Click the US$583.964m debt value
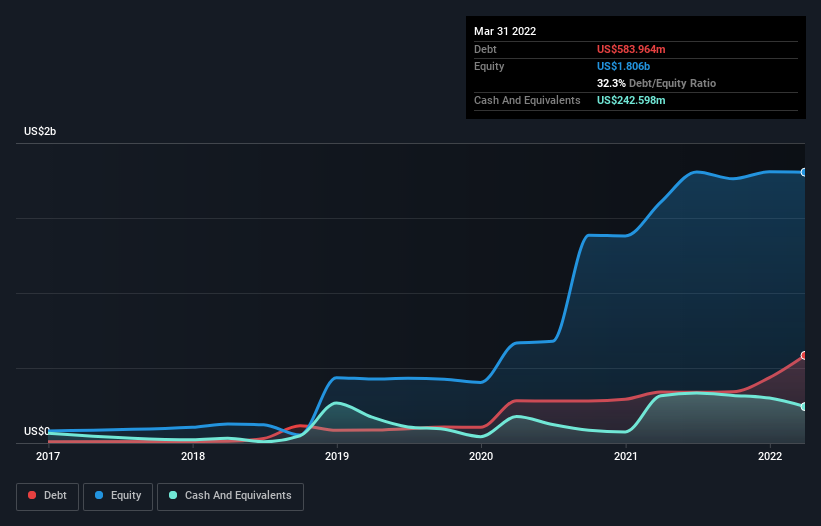The height and width of the screenshot is (526, 821). click(631, 49)
